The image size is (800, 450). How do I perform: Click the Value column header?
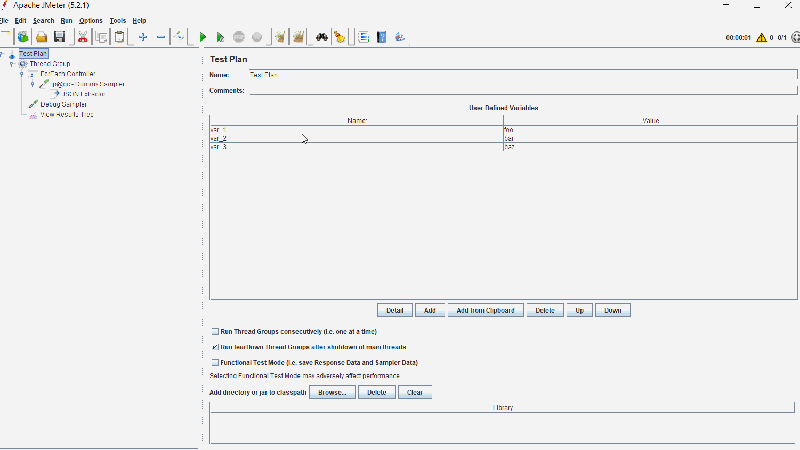[650, 120]
